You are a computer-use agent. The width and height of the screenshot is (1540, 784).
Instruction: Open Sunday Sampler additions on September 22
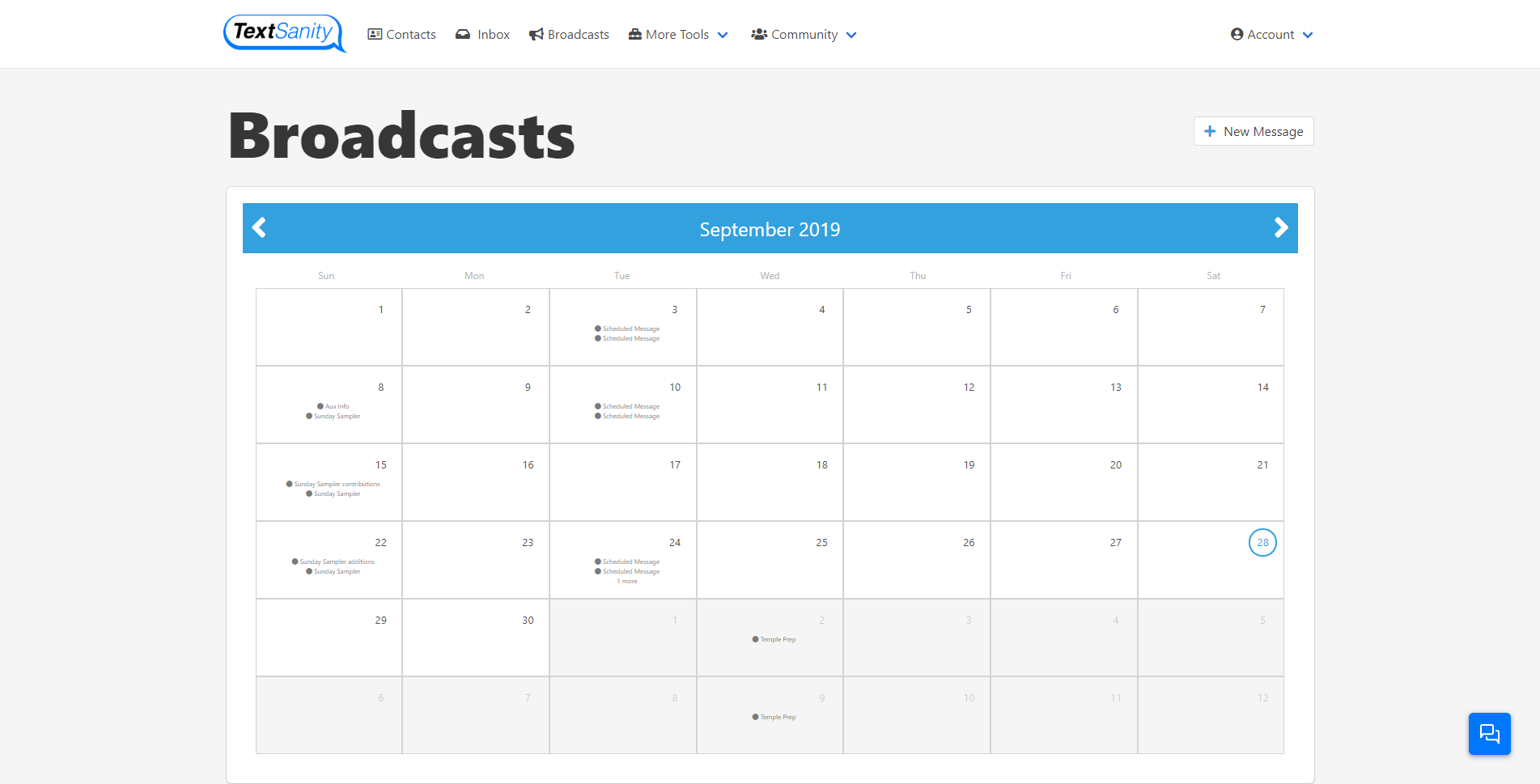click(x=333, y=562)
